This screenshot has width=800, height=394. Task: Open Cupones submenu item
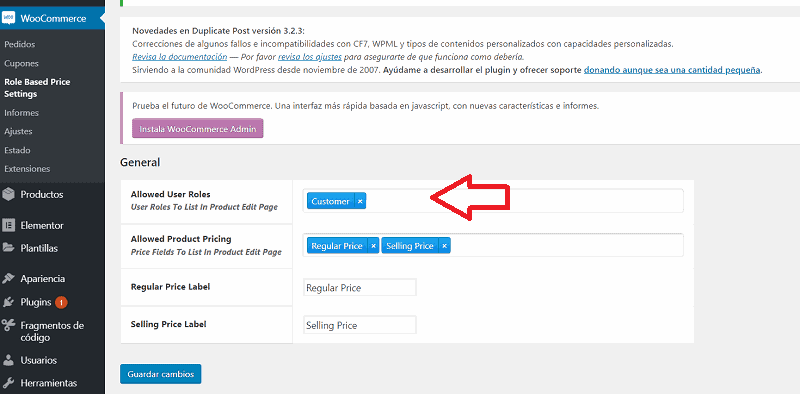click(x=21, y=64)
